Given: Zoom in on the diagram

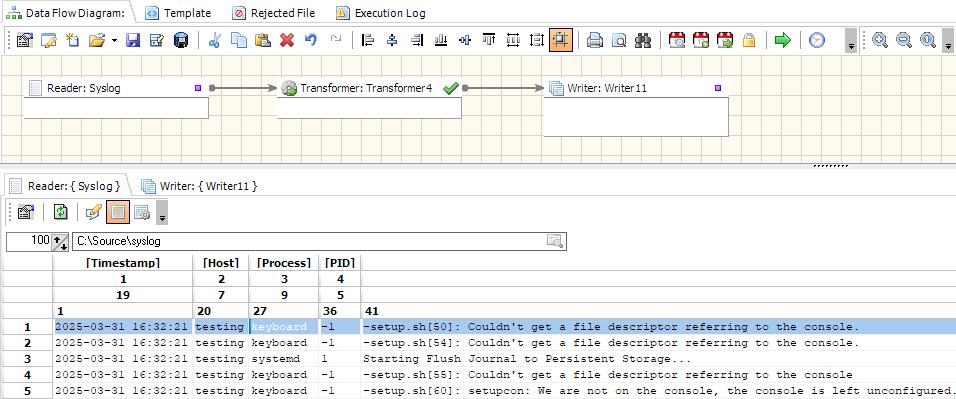Looking at the screenshot, I should click(x=879, y=40).
